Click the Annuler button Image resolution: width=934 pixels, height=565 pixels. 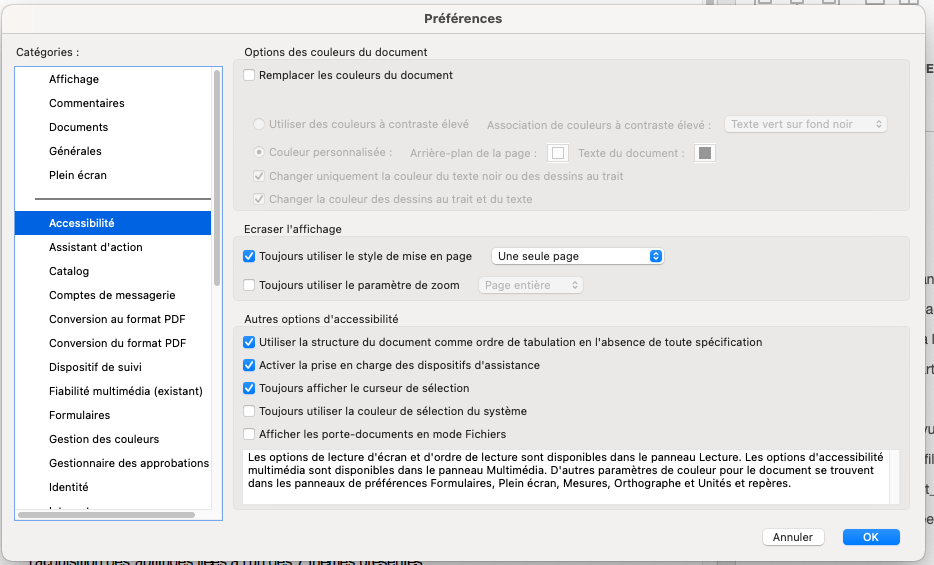click(x=793, y=537)
